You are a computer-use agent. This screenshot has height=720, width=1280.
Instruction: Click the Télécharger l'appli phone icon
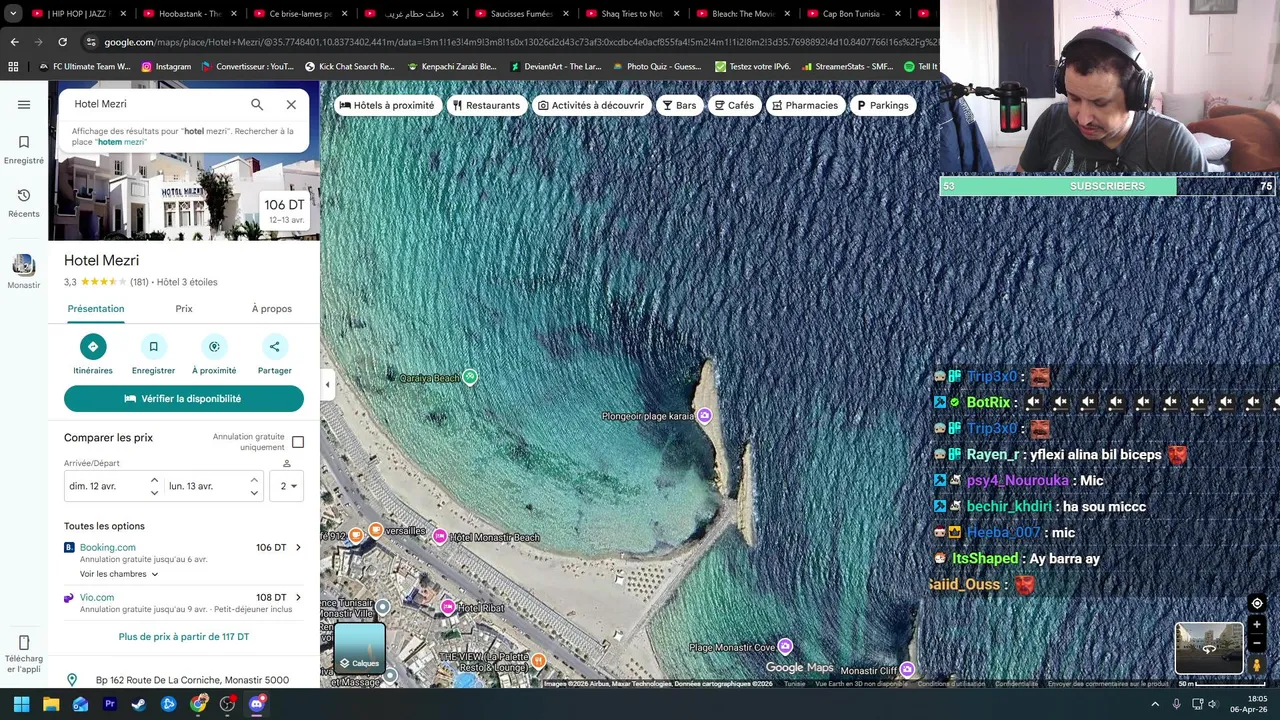click(24, 642)
